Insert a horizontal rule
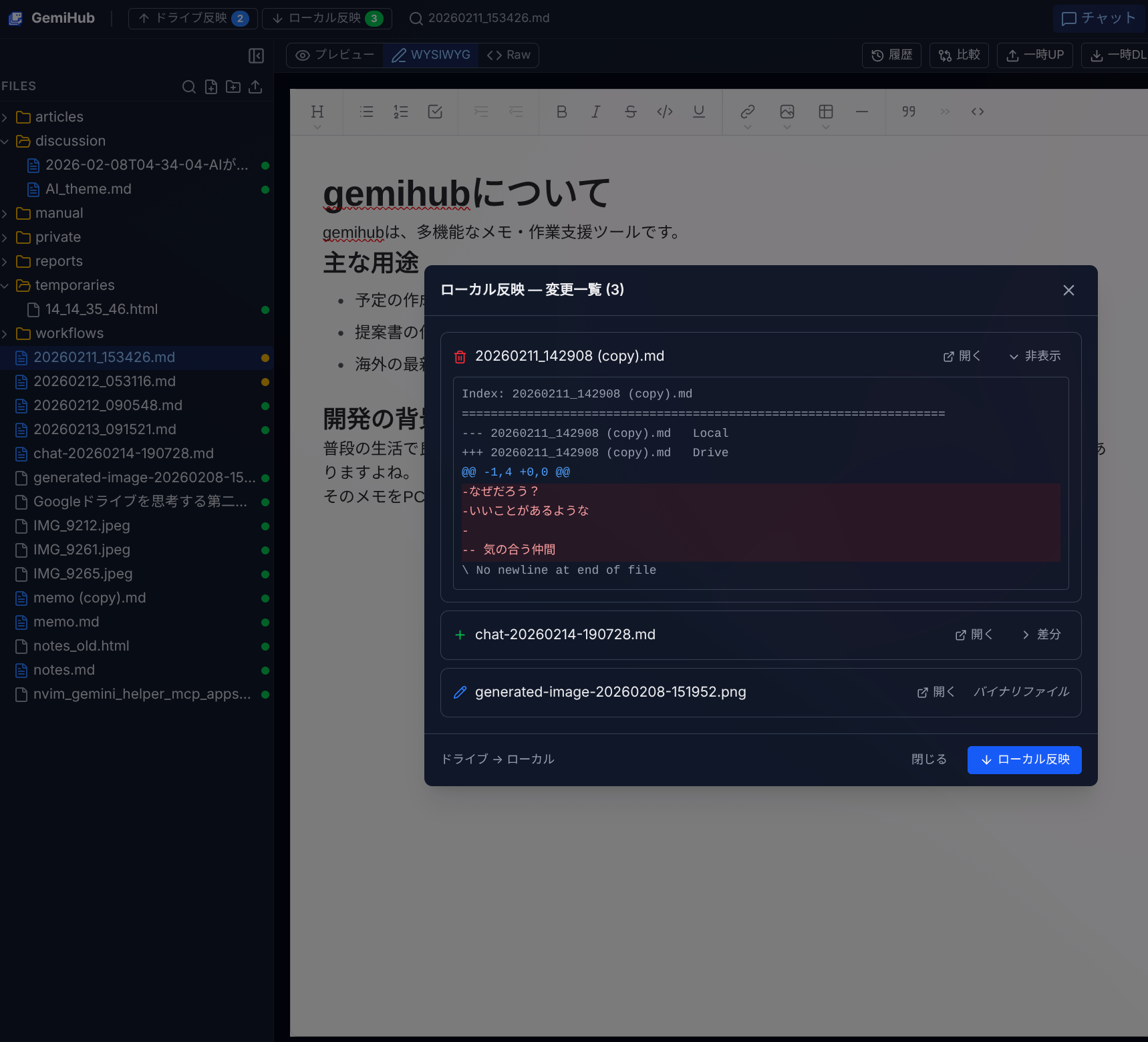Viewport: 1148px width, 1042px height. click(x=861, y=112)
